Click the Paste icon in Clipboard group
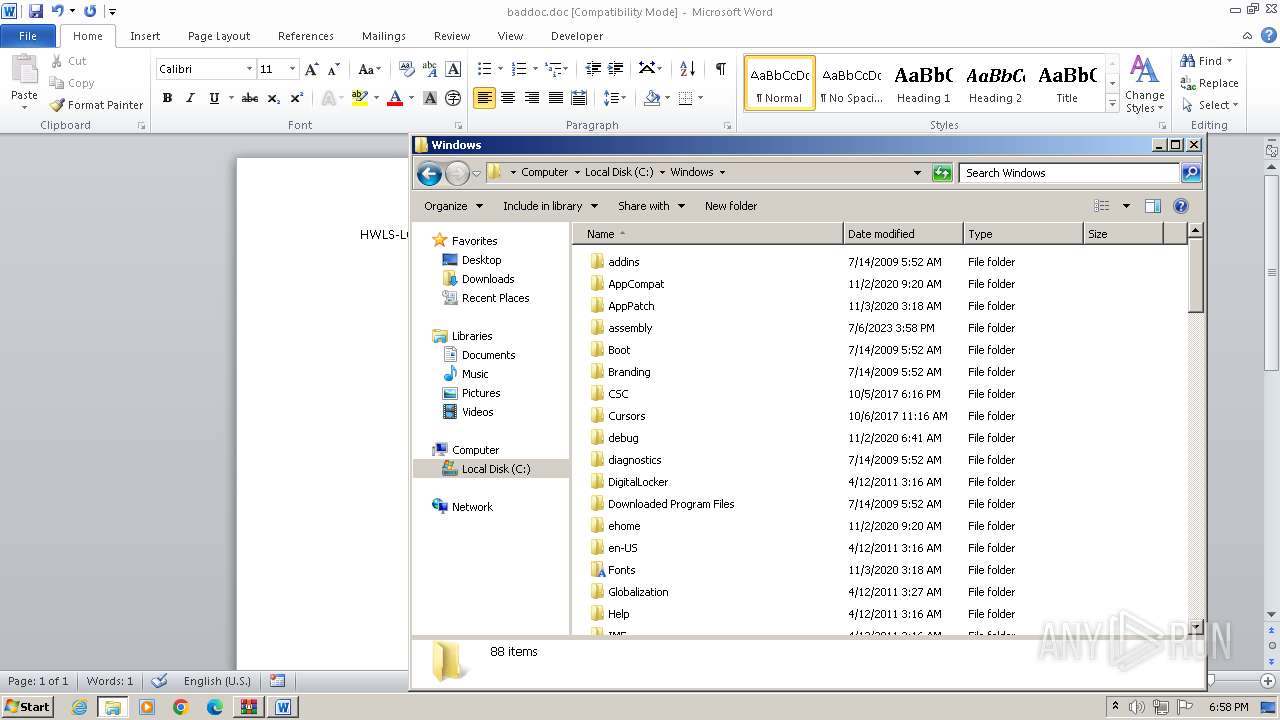1280x720 pixels. click(x=24, y=71)
